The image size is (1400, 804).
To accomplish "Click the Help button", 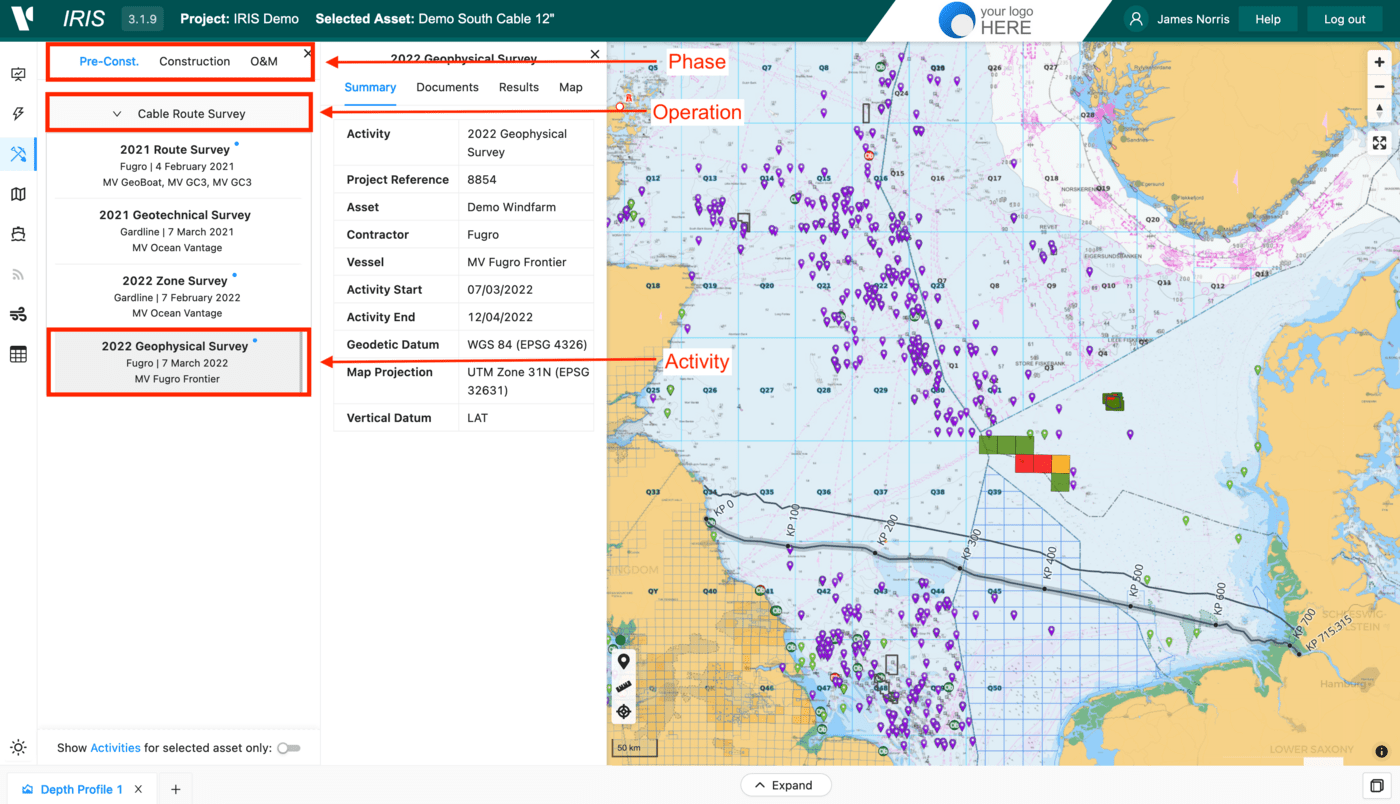I will 1268,19.
